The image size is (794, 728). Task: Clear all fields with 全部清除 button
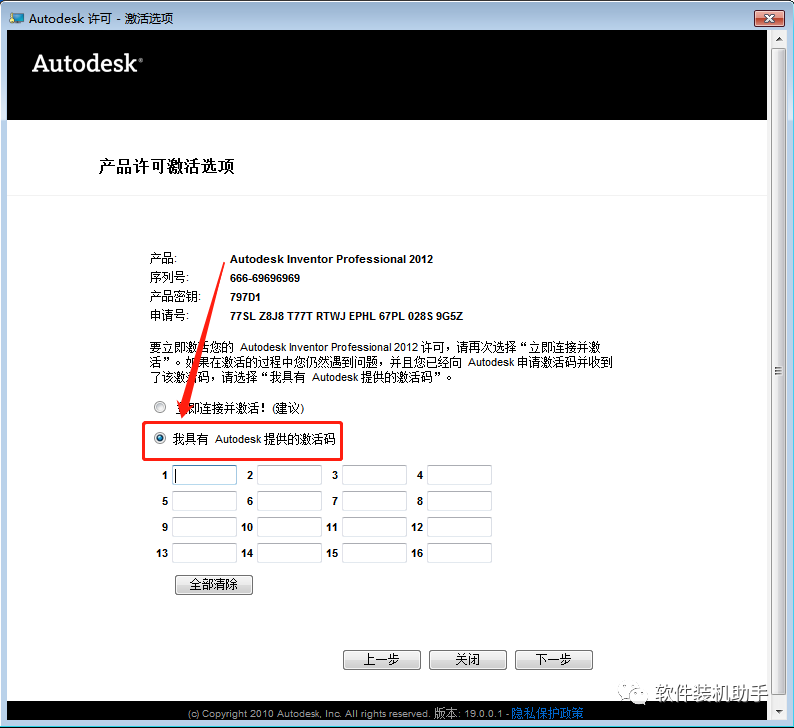214,585
